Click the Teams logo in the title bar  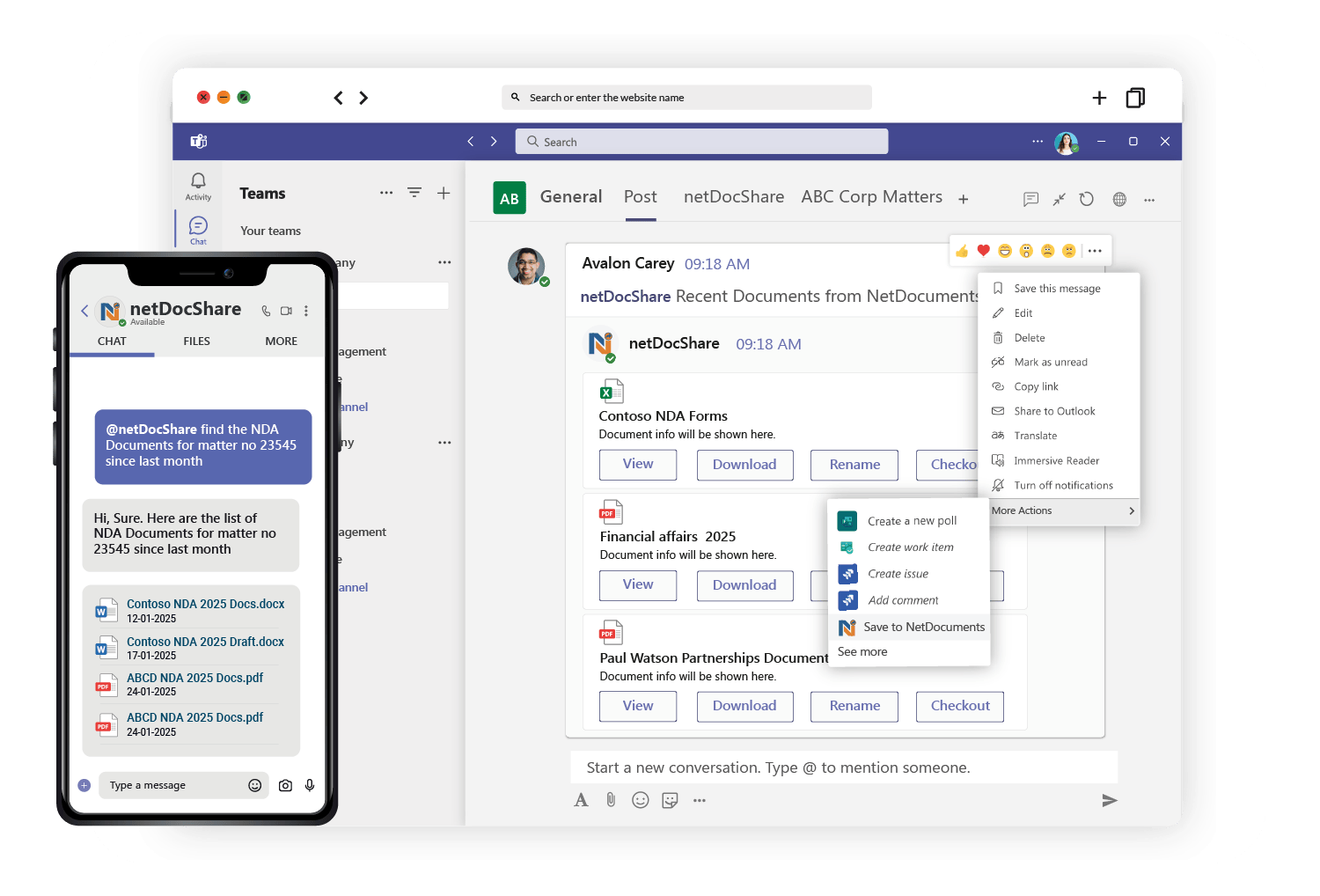point(199,141)
